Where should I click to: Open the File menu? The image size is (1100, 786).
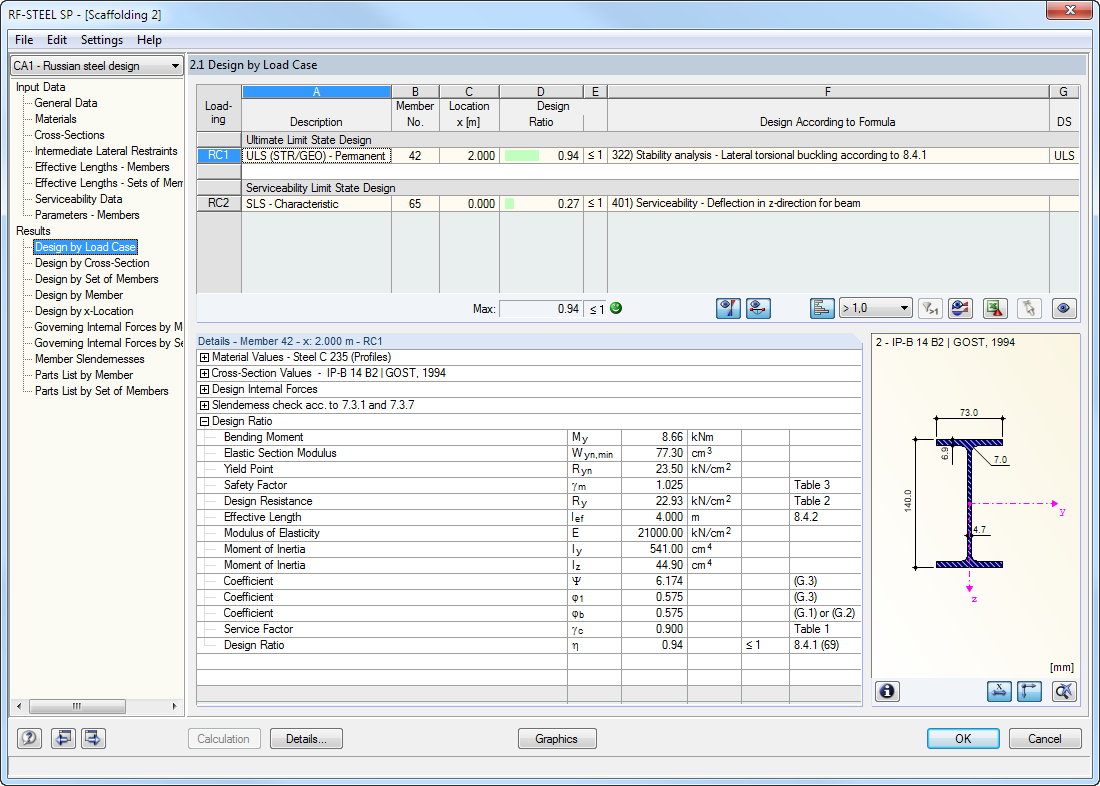click(24, 40)
